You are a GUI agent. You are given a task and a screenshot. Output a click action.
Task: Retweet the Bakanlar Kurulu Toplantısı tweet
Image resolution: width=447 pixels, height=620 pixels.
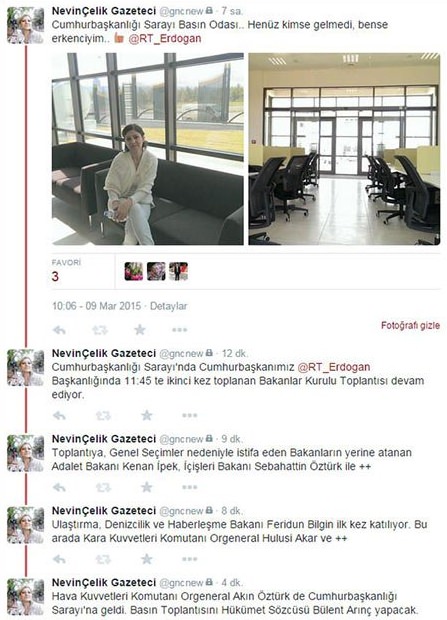pyautogui.click(x=103, y=416)
